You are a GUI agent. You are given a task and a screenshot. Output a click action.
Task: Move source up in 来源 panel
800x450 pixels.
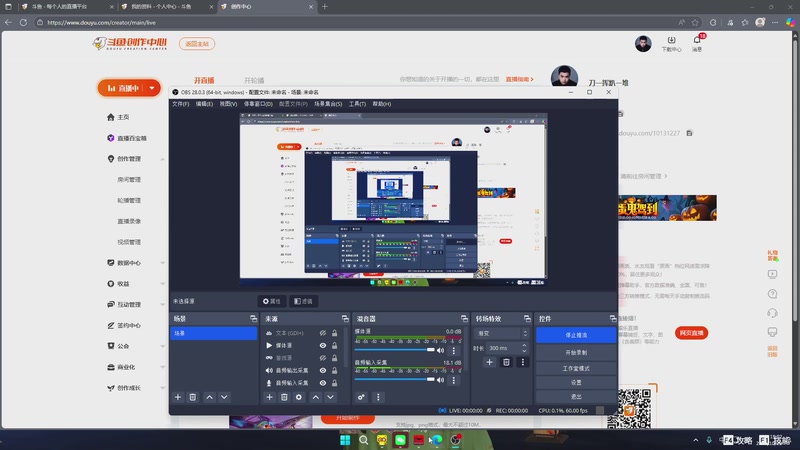[x=316, y=397]
